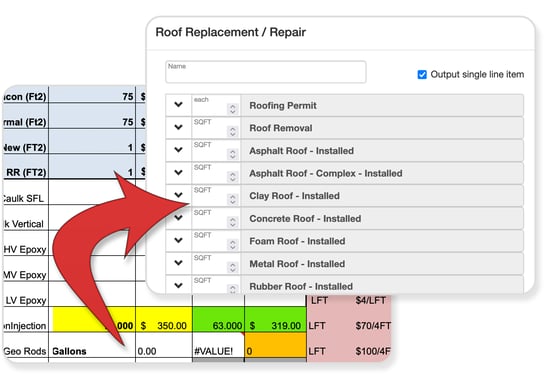This screenshot has width=550, height=388.
Task: Click the Roof Removal SQFT stepper
Action: 233,132
